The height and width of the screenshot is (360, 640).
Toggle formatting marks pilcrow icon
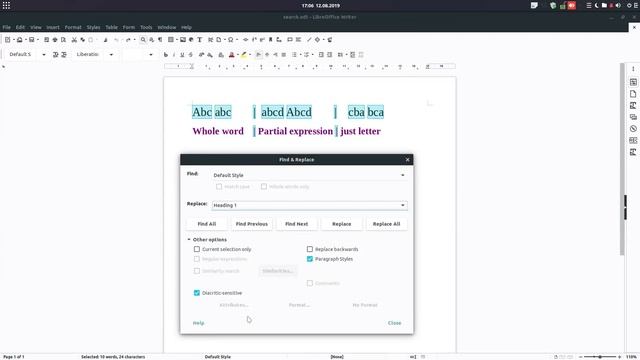(x=160, y=40)
